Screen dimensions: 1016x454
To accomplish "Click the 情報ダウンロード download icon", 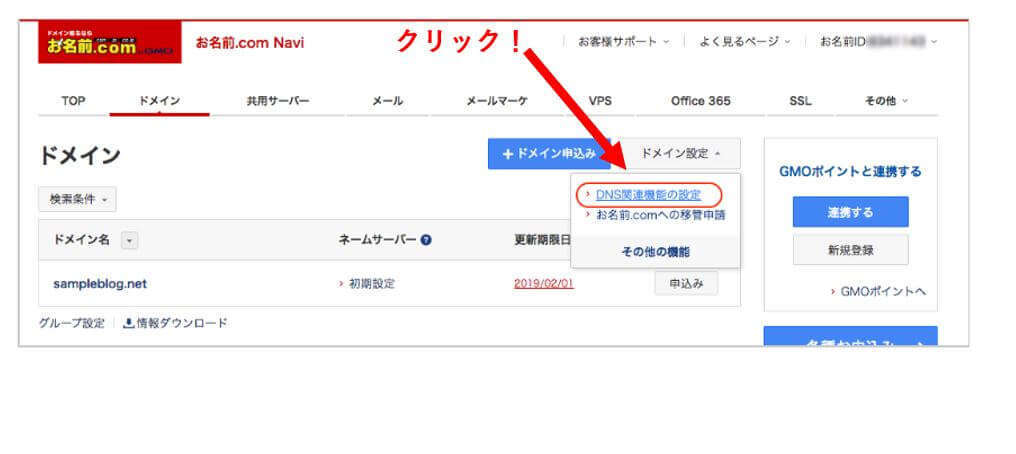I will coord(128,323).
